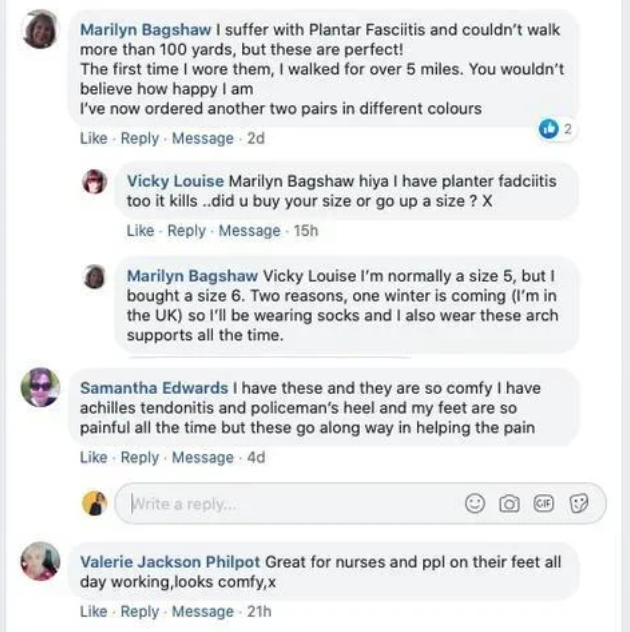630x632 pixels.
Task: Like Samantha Edwards' comment
Action: click(x=93, y=458)
